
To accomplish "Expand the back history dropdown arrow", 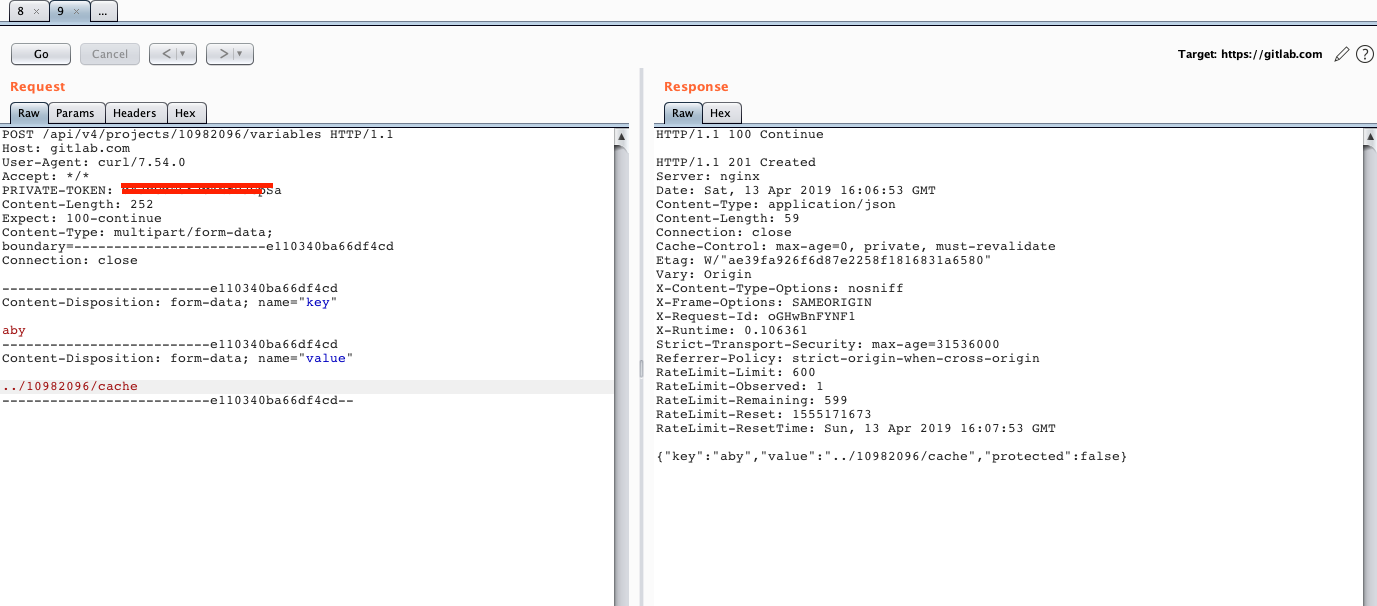I will pos(183,54).
